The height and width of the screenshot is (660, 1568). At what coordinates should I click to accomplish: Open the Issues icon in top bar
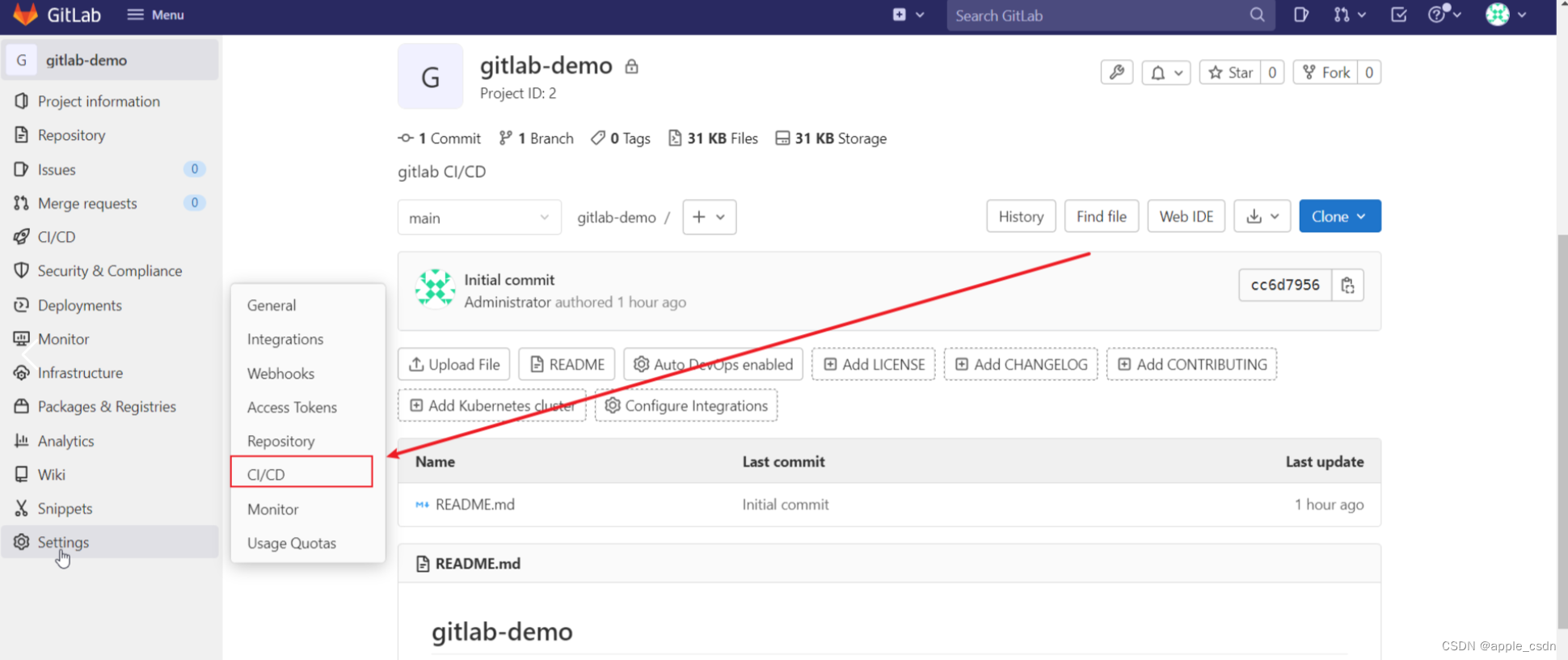click(x=1300, y=15)
